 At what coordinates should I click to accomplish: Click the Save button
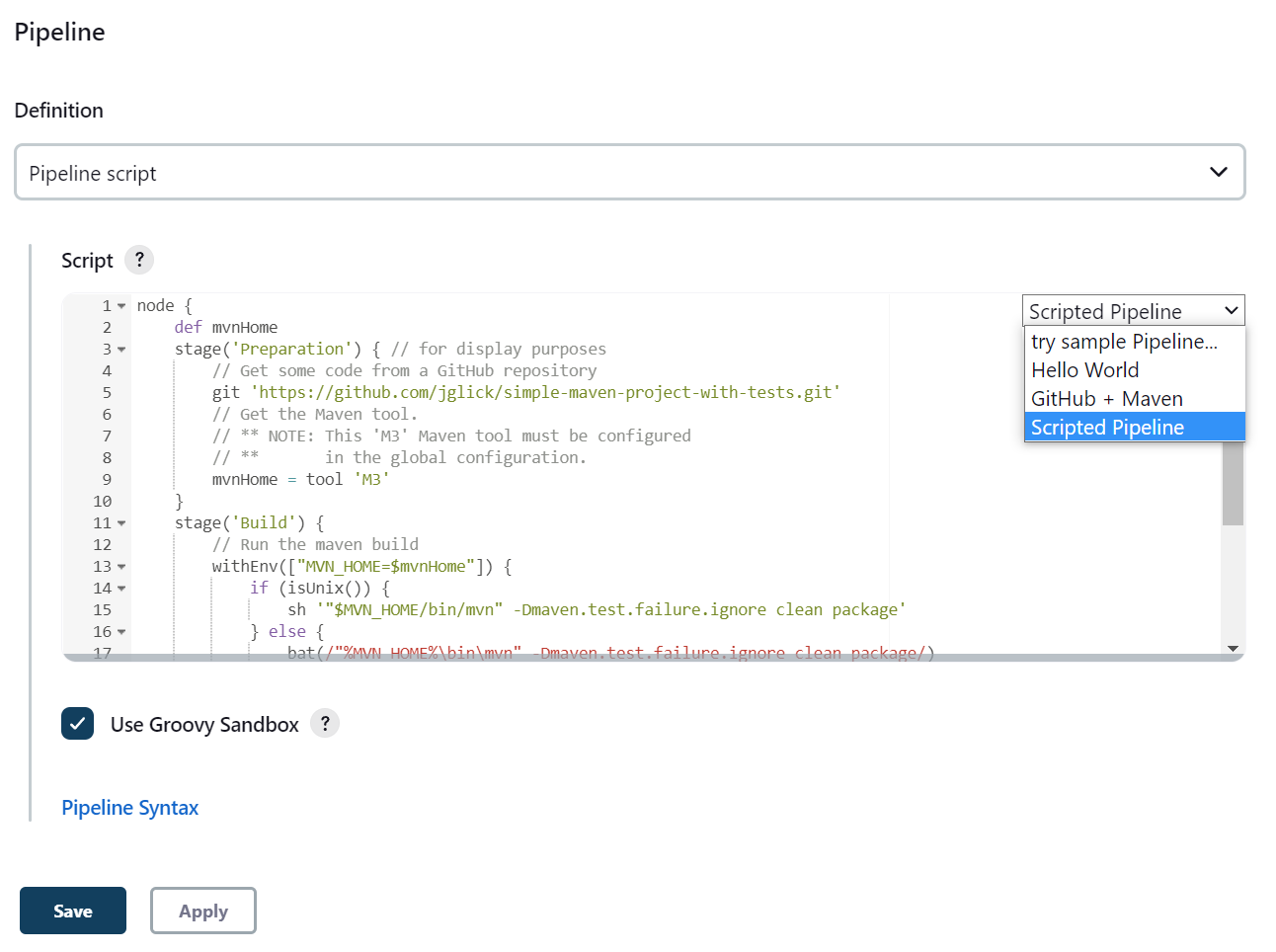(72, 910)
